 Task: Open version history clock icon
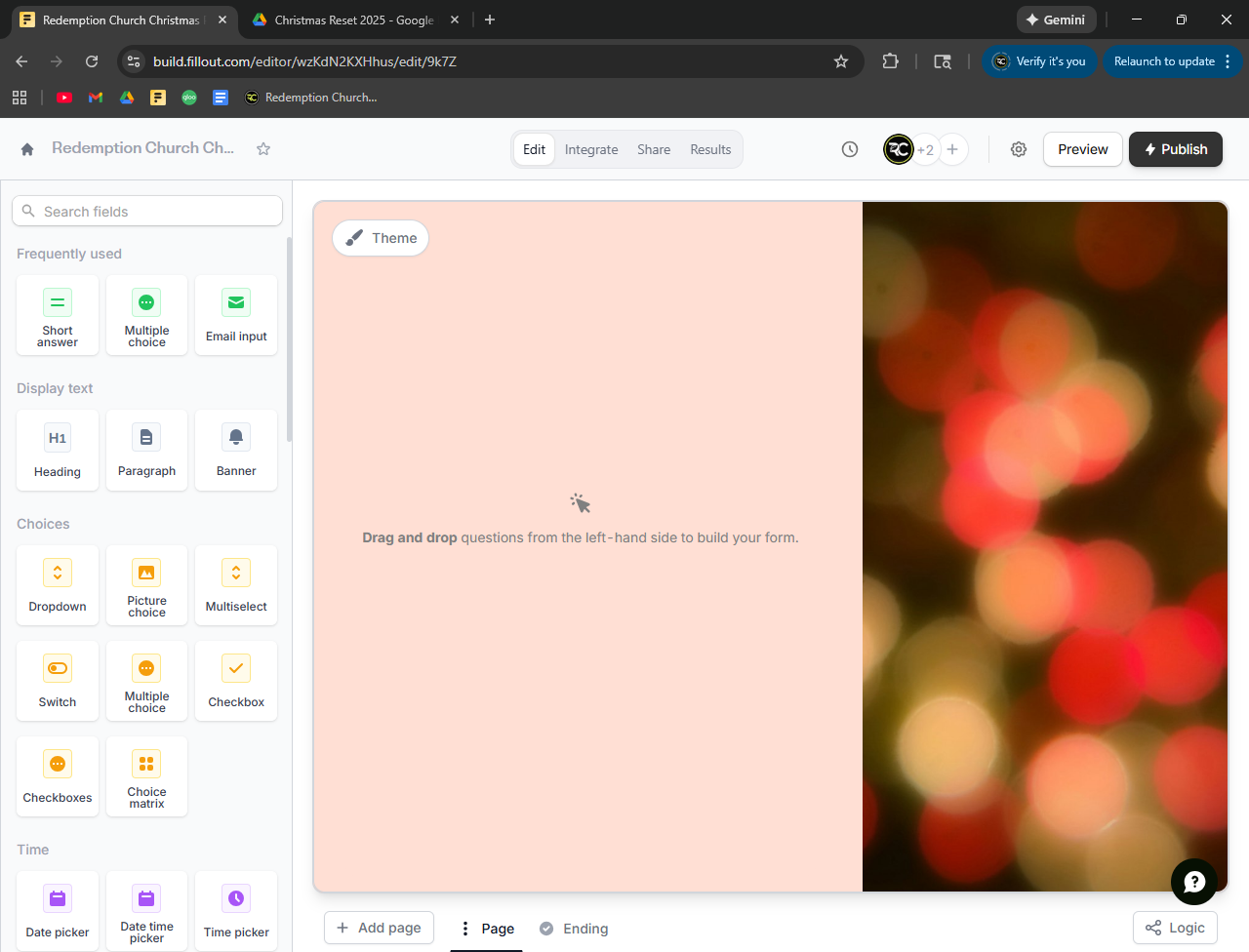pos(850,149)
